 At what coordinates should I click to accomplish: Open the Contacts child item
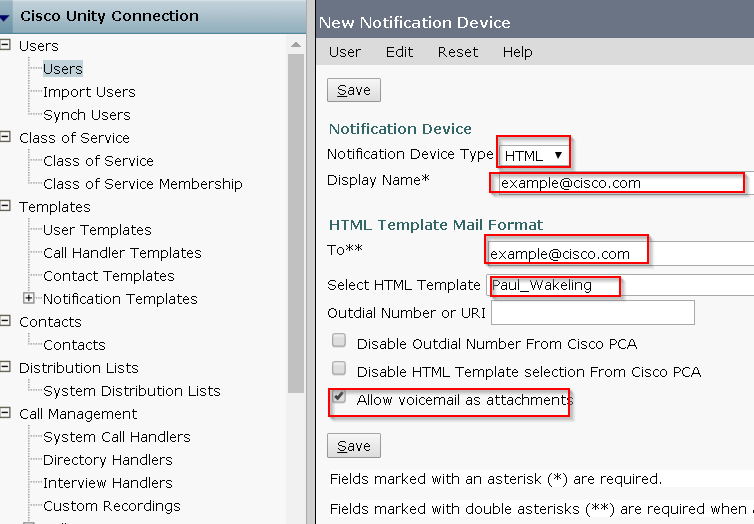(x=75, y=345)
